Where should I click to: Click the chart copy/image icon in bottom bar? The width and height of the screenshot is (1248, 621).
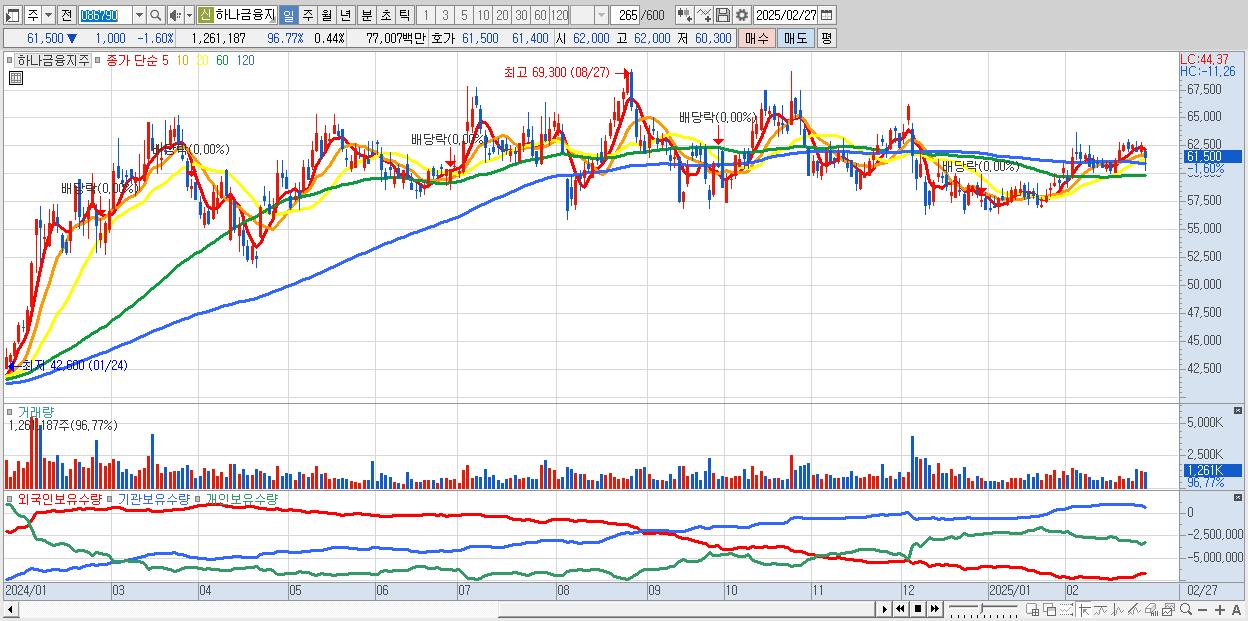[1168, 609]
